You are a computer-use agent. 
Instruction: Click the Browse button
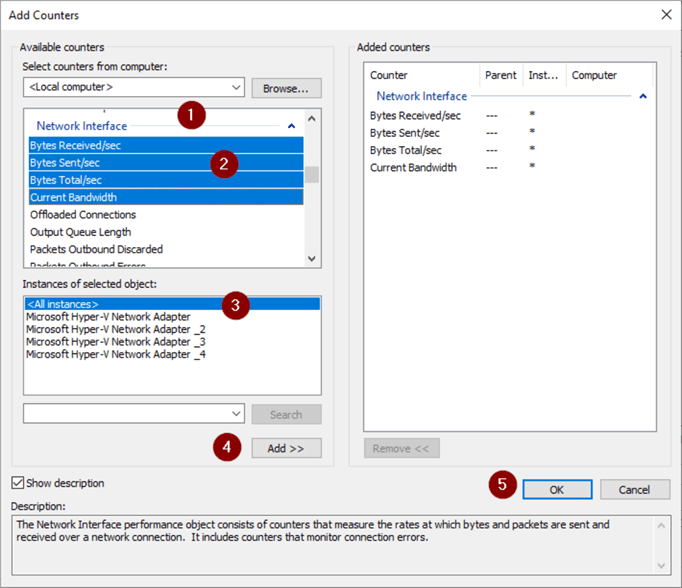[286, 88]
